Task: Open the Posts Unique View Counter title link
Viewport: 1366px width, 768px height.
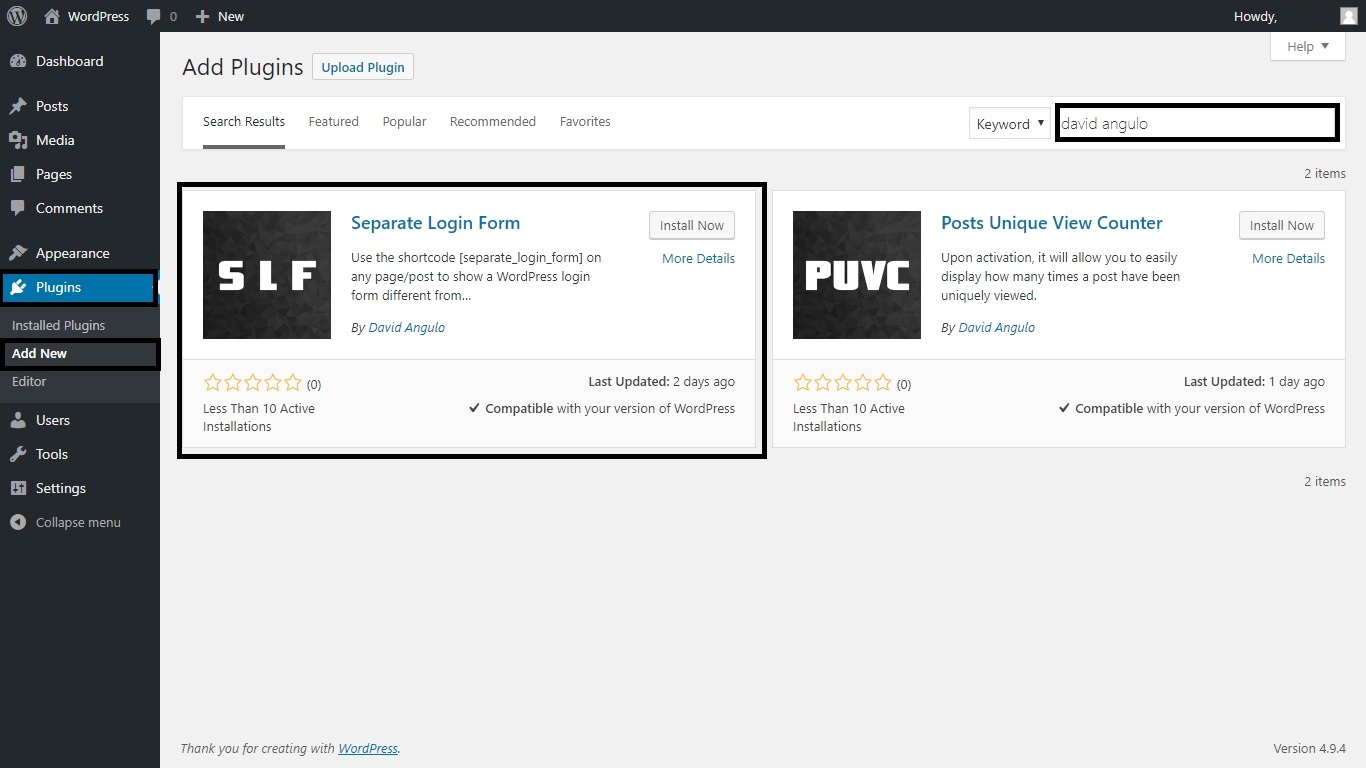Action: point(1052,223)
